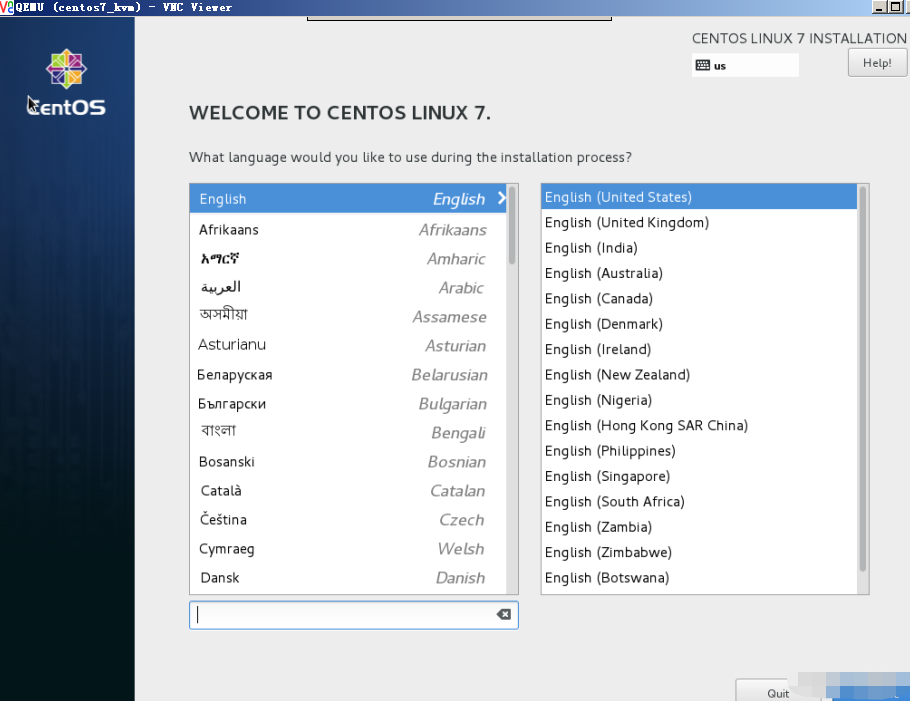The image size is (910, 701).
Task: Select English (United States) locale
Action: [619, 198]
